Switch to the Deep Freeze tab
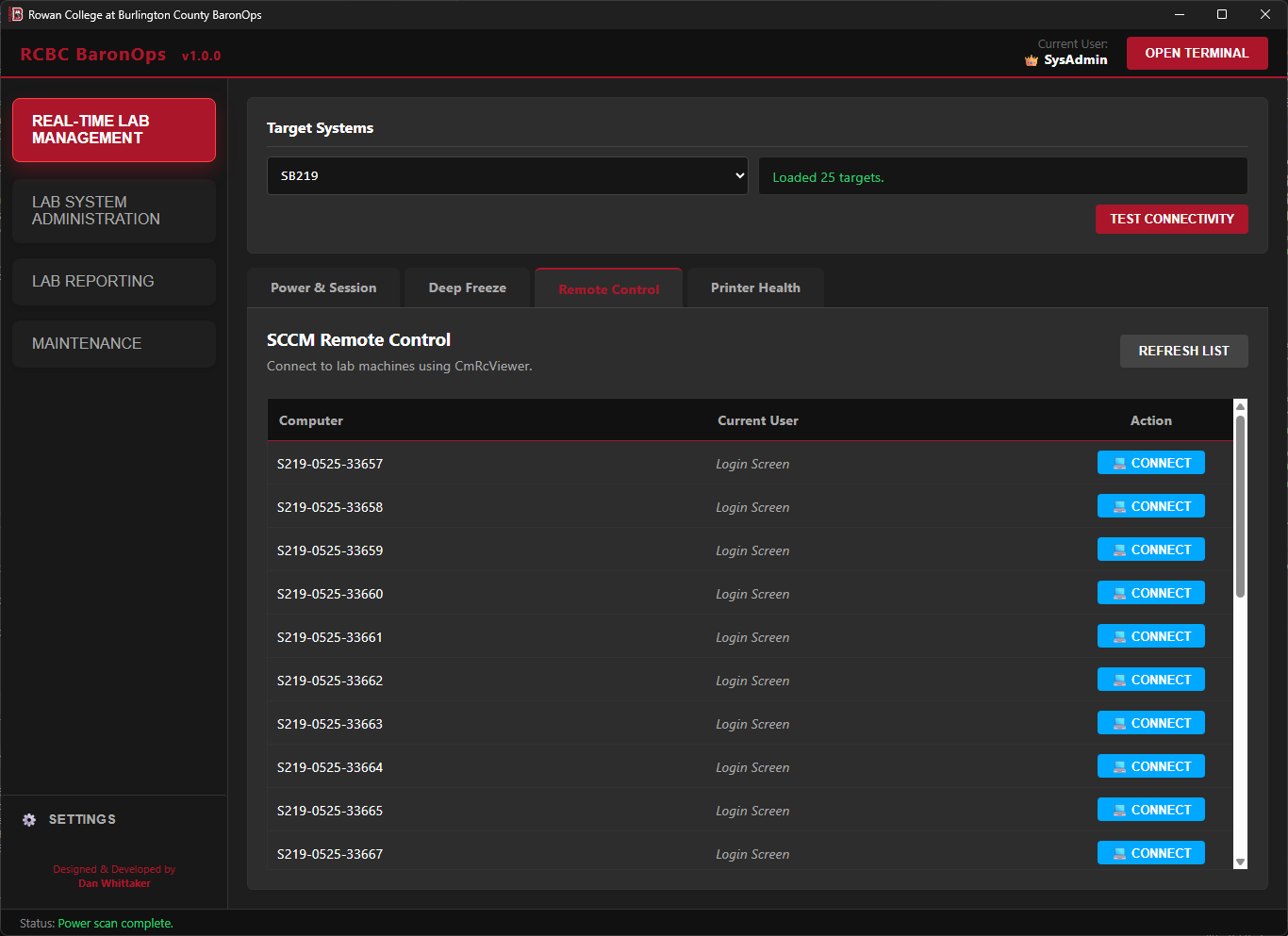 coord(467,287)
